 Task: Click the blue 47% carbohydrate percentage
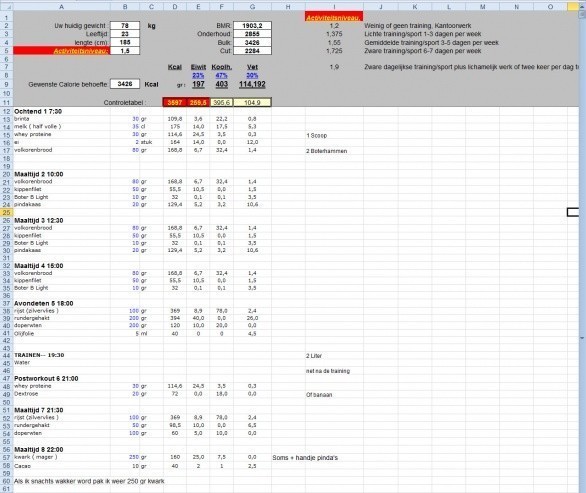tap(222, 76)
